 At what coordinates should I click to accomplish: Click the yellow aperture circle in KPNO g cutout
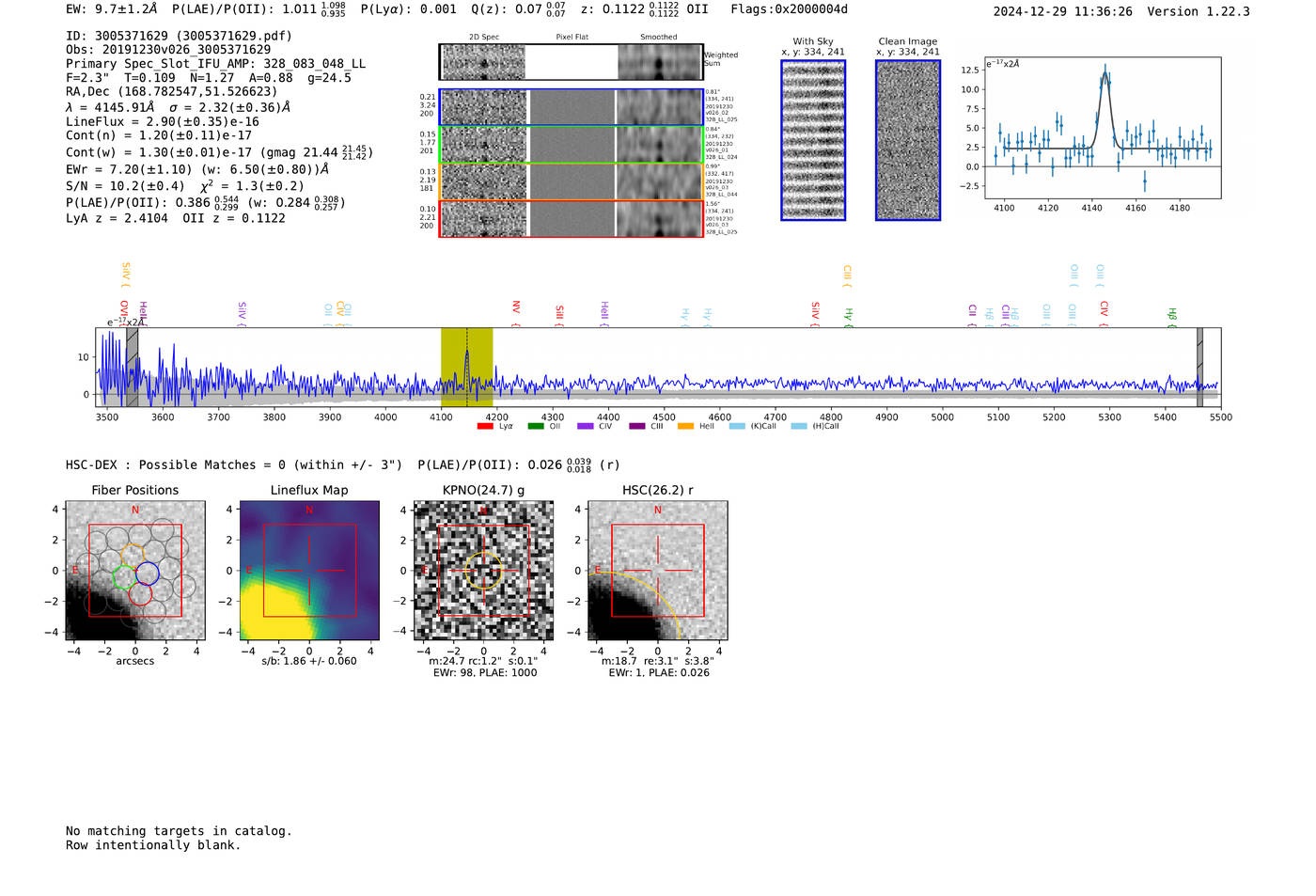[483, 571]
